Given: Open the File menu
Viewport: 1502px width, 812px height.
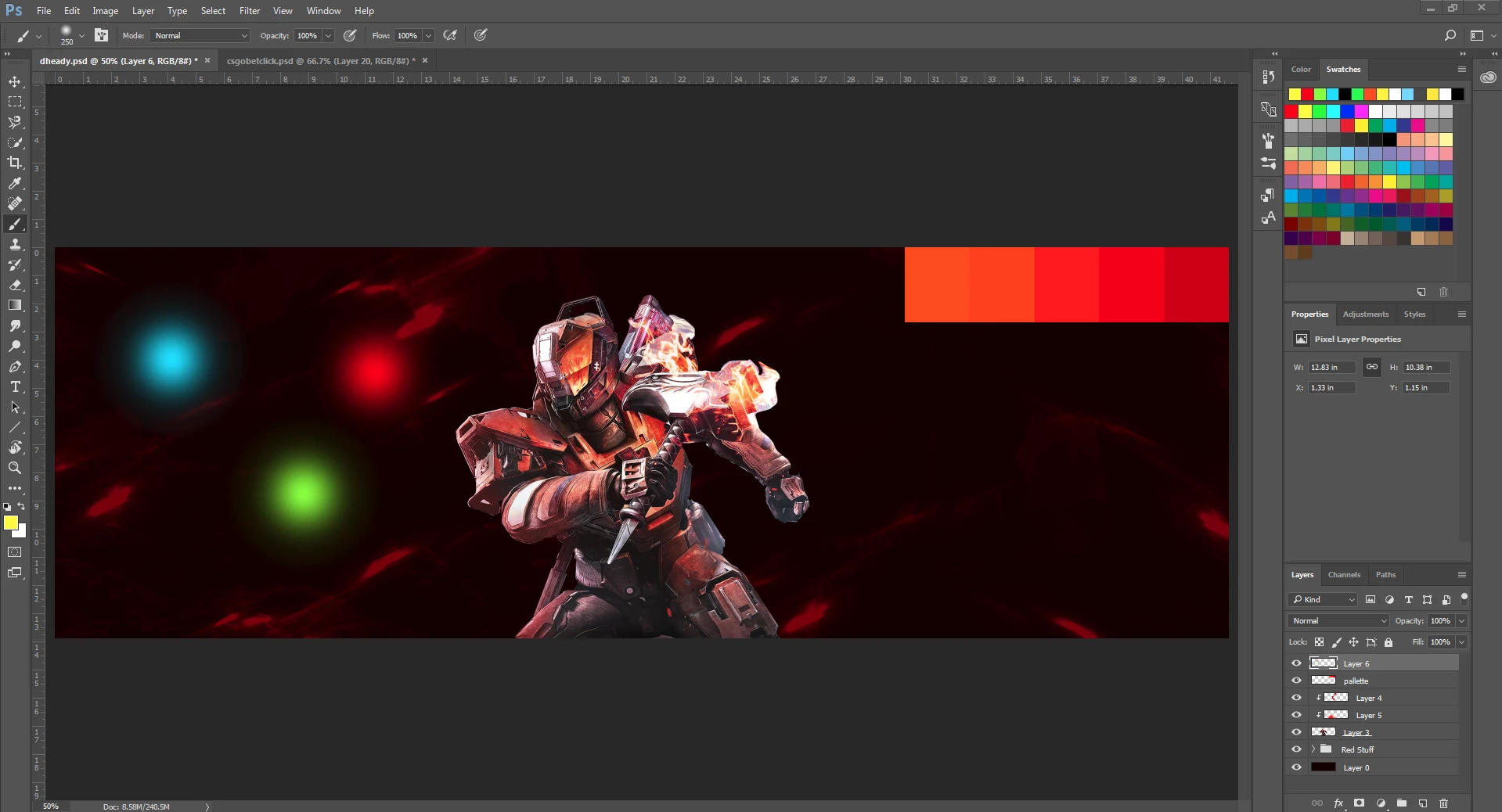Looking at the screenshot, I should (44, 11).
